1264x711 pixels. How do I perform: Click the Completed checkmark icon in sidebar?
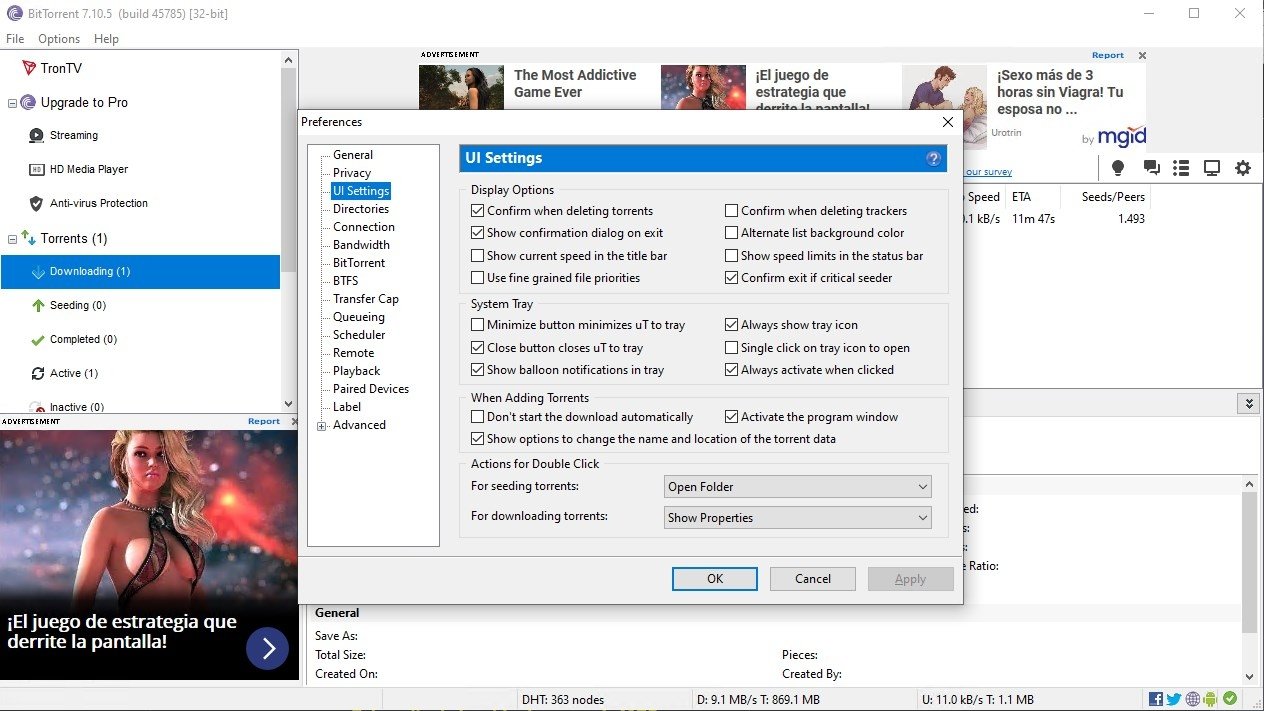click(38, 339)
